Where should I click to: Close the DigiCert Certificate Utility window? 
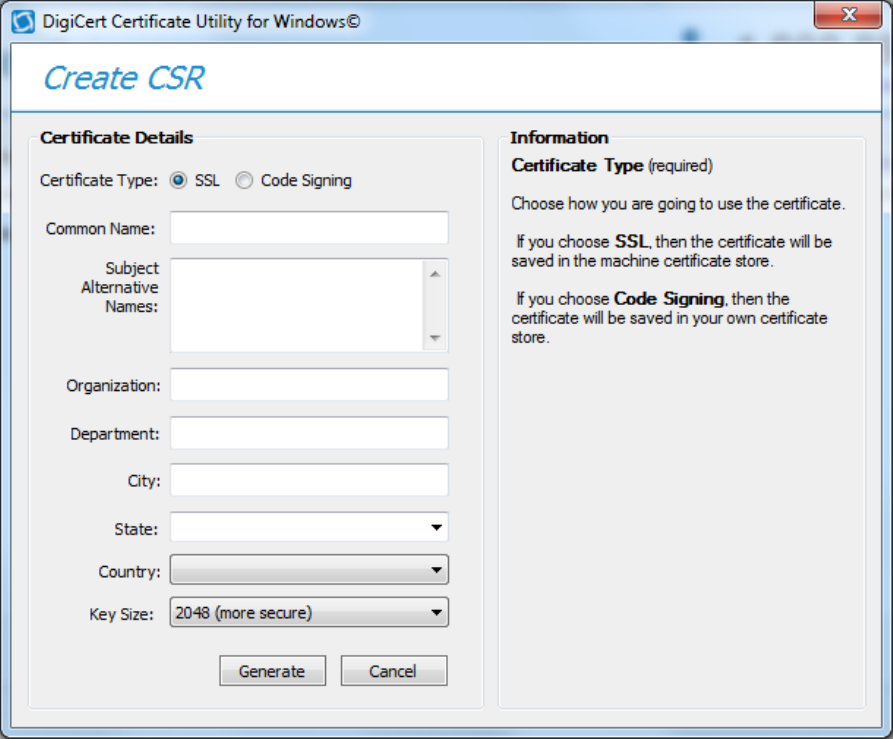[848, 14]
